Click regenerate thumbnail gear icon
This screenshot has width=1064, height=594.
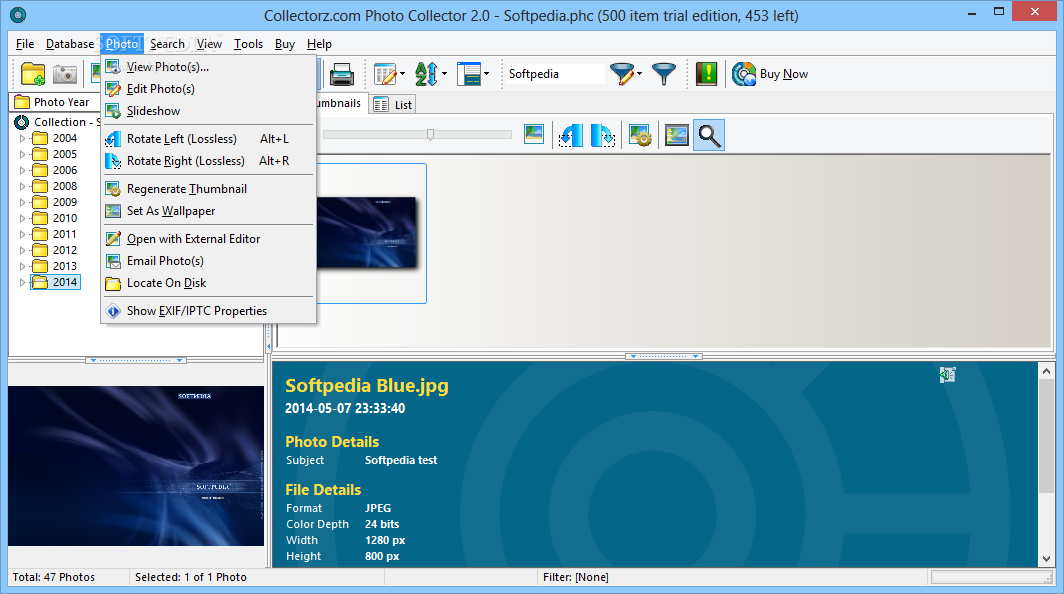point(640,135)
